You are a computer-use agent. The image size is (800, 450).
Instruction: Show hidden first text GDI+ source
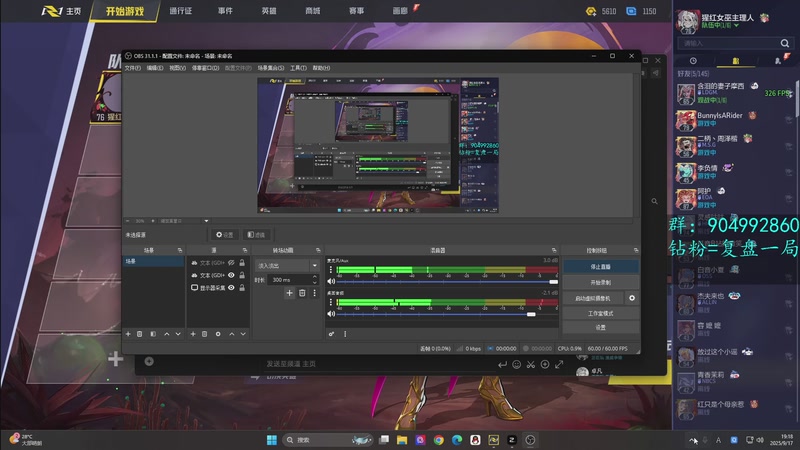231,262
